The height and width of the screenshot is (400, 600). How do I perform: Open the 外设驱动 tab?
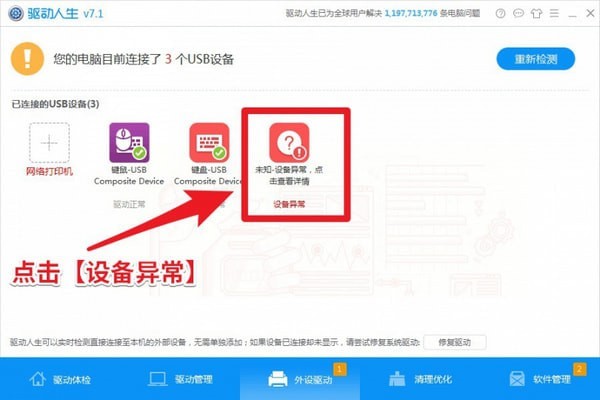click(x=300, y=380)
